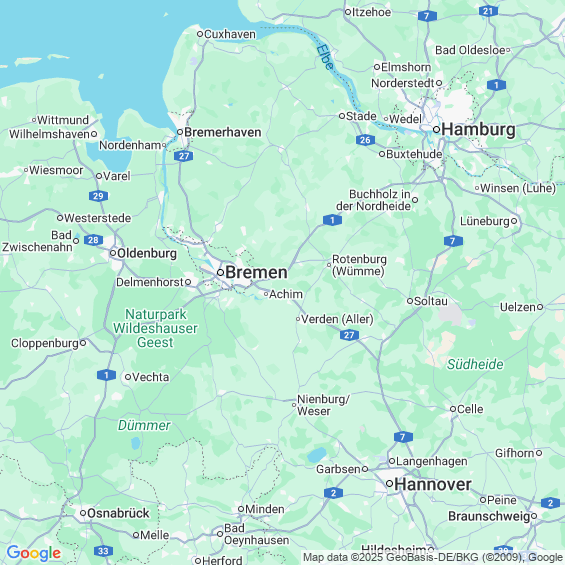Click the Map data copyright attribution text

433,557
